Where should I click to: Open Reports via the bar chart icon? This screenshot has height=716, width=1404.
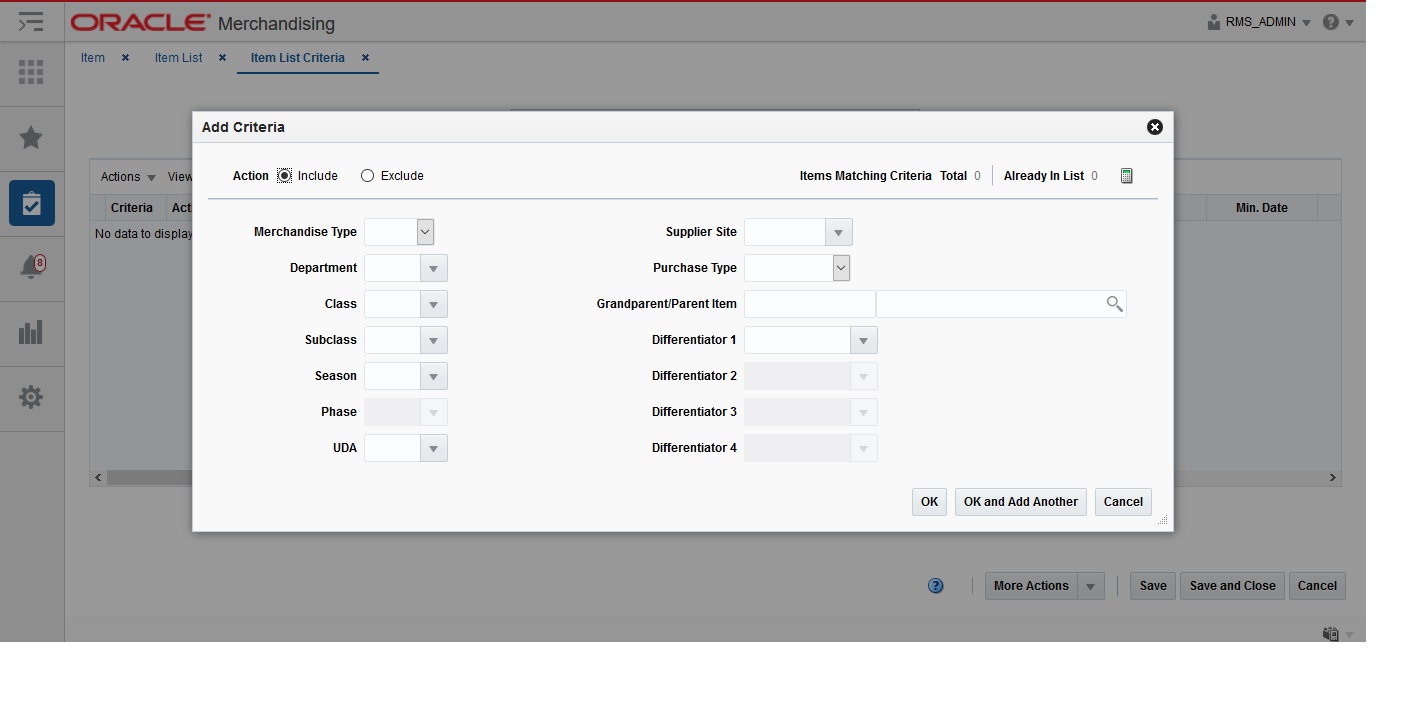31,332
